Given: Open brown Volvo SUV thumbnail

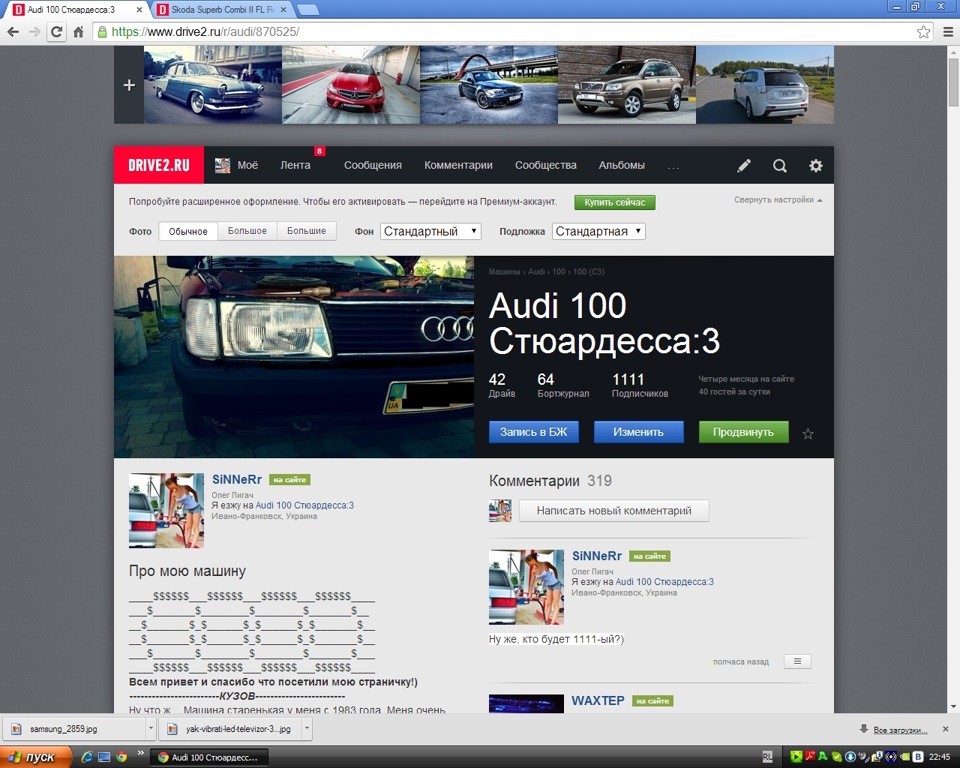Looking at the screenshot, I should click(627, 85).
